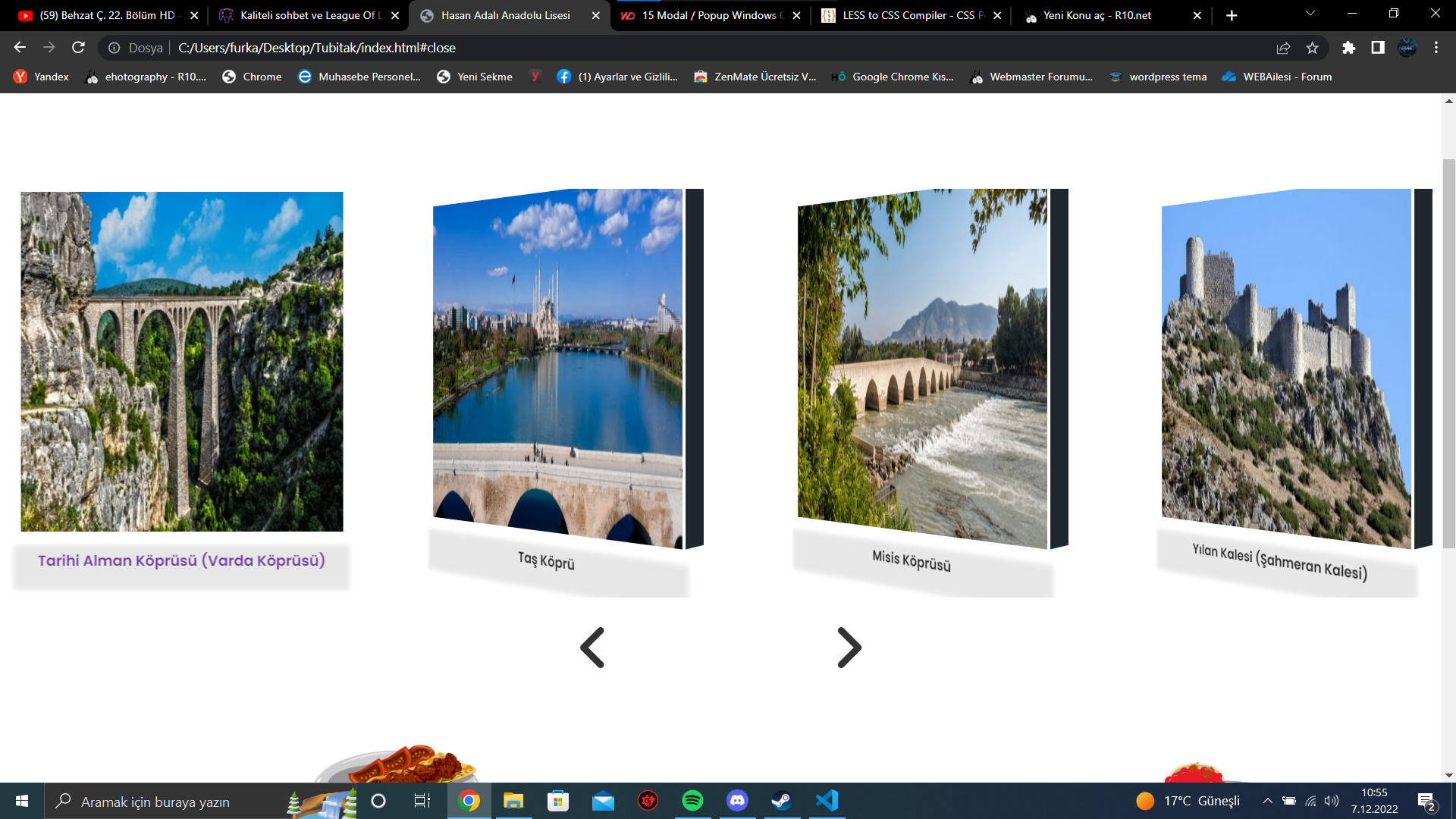Open the Chrome extensions puzzle icon
Viewport: 1456px width, 819px height.
1348,48
